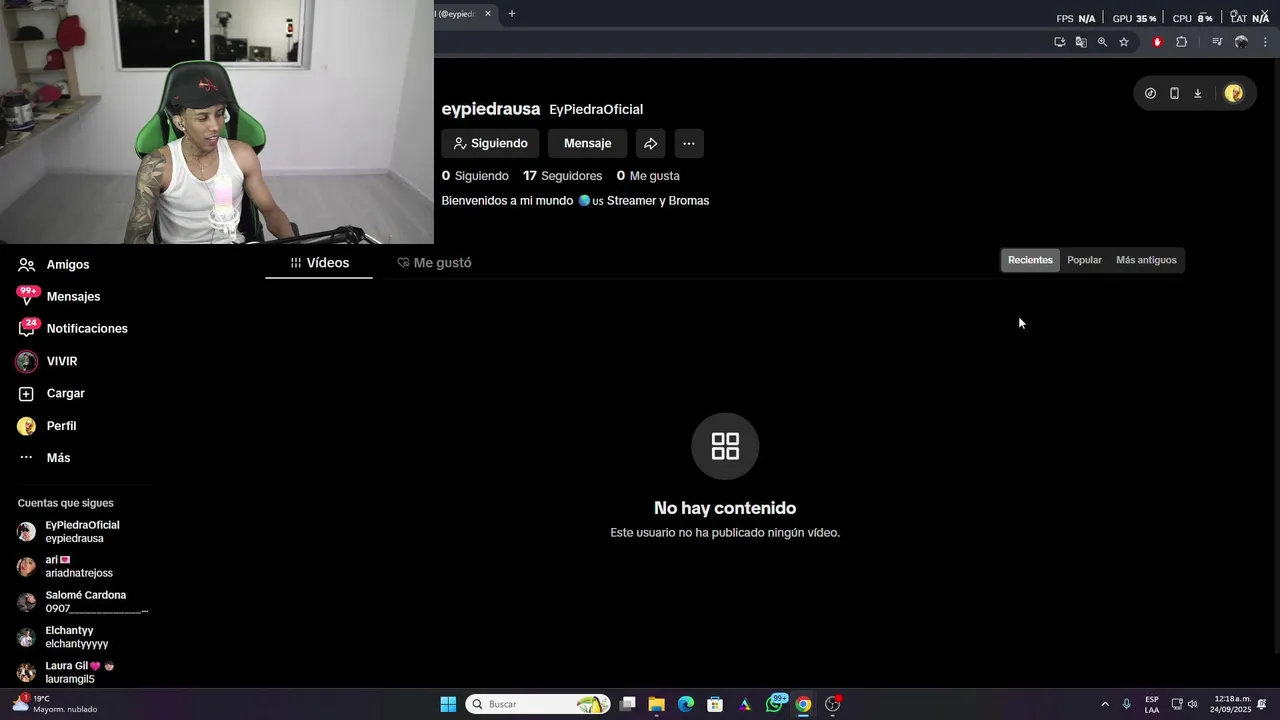
Task: Open the Chrome three-dot menu
Action: click(1265, 42)
